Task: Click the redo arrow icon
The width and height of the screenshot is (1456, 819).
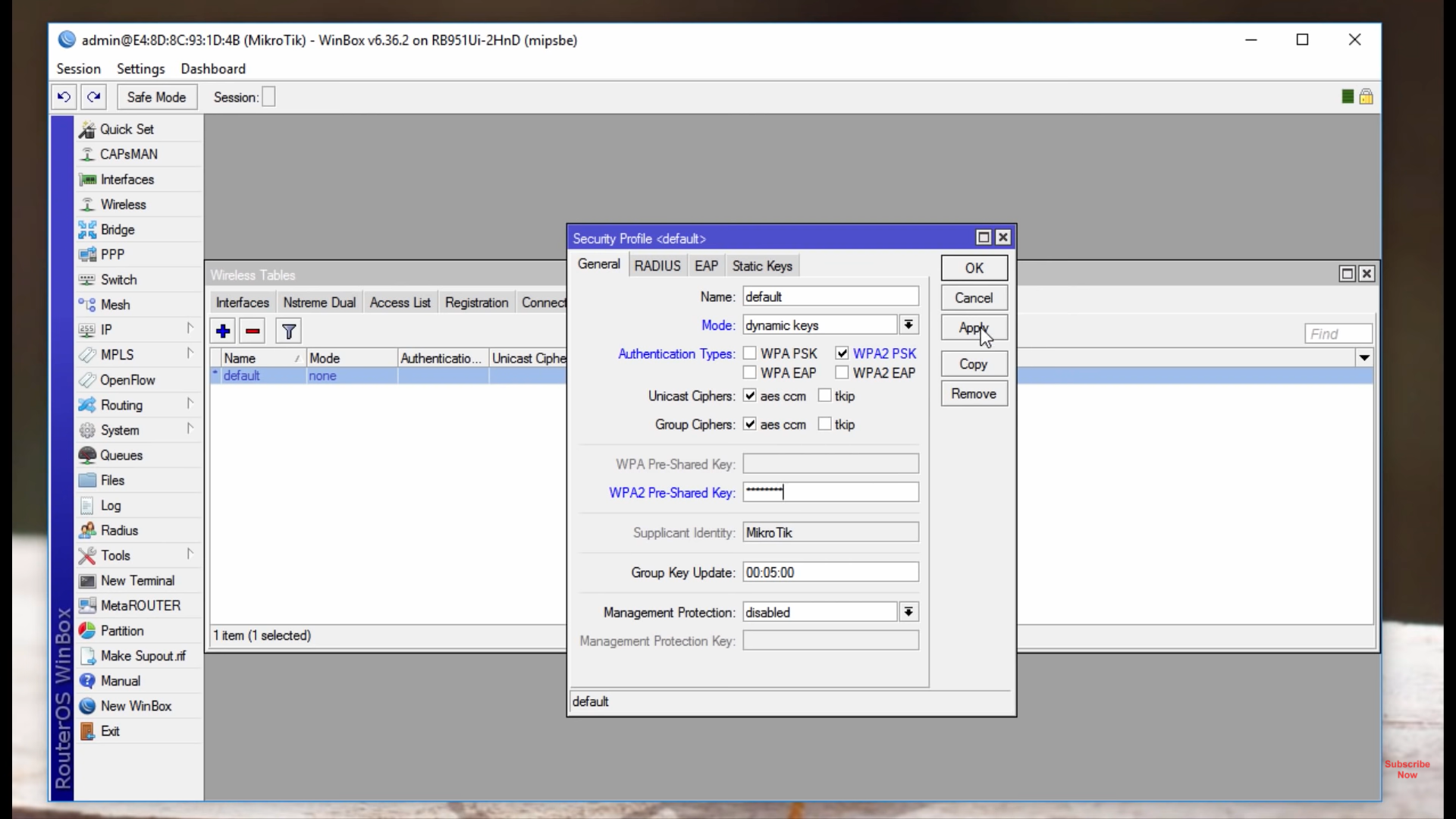Action: click(93, 97)
